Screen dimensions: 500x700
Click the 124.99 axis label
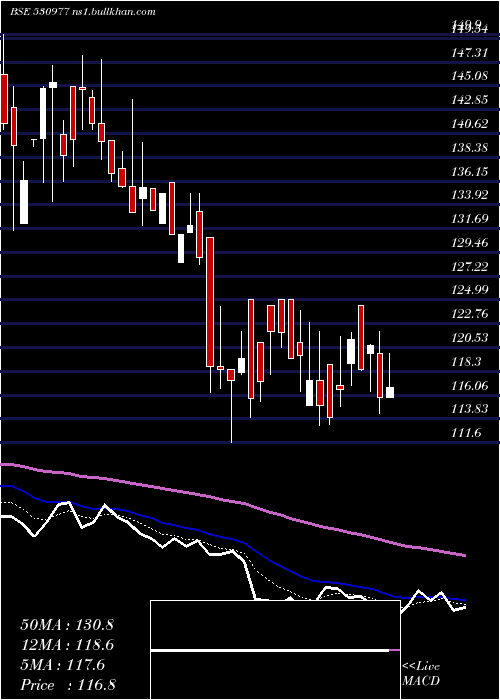coord(469,291)
